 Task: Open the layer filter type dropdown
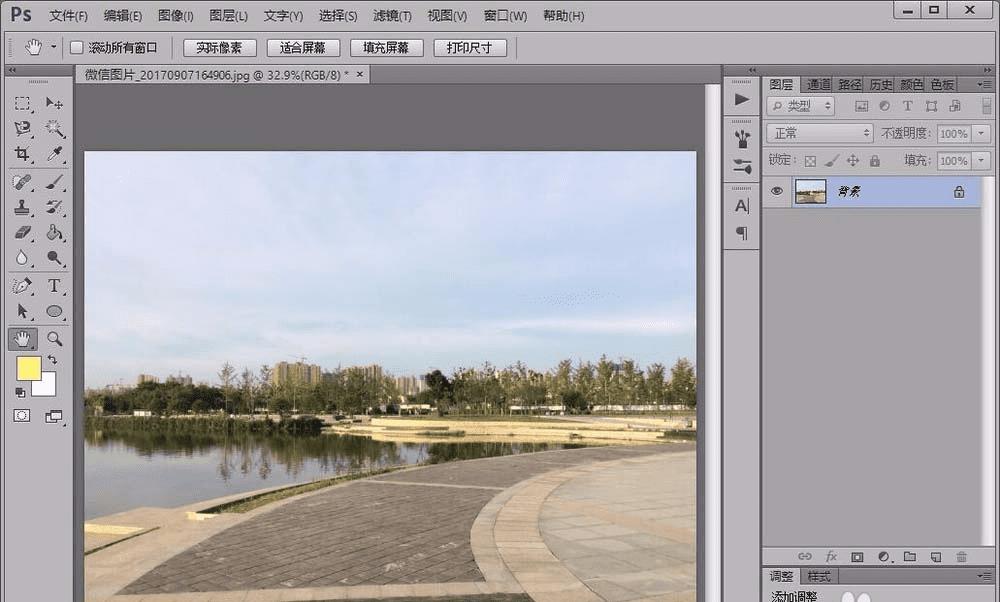(801, 106)
